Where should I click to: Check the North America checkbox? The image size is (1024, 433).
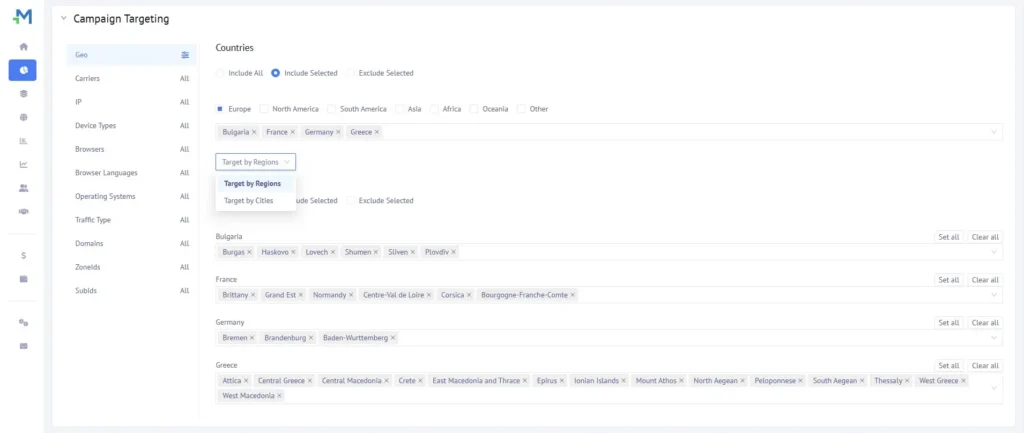click(x=264, y=109)
